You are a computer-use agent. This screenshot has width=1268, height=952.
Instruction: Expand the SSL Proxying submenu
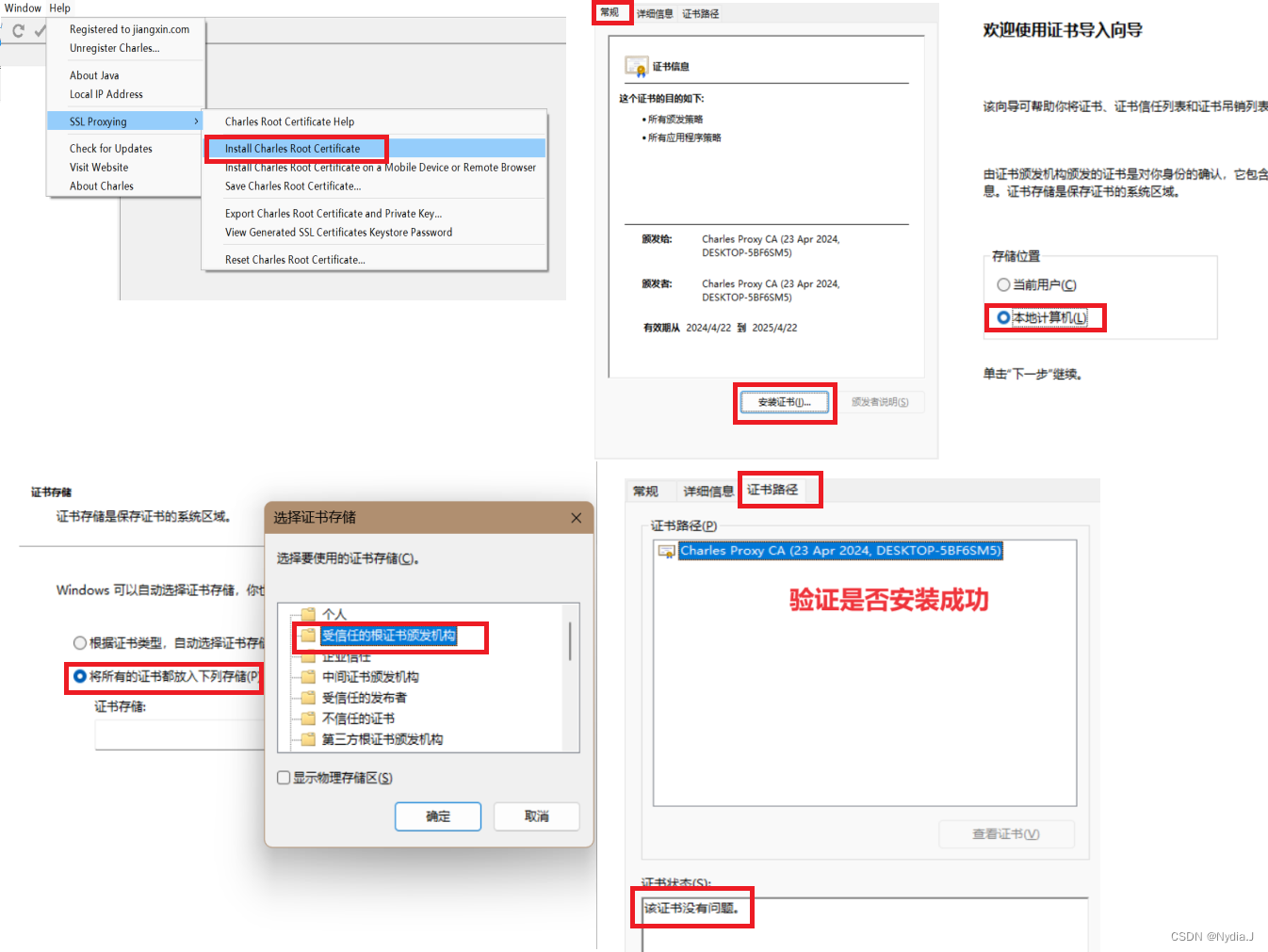124,121
